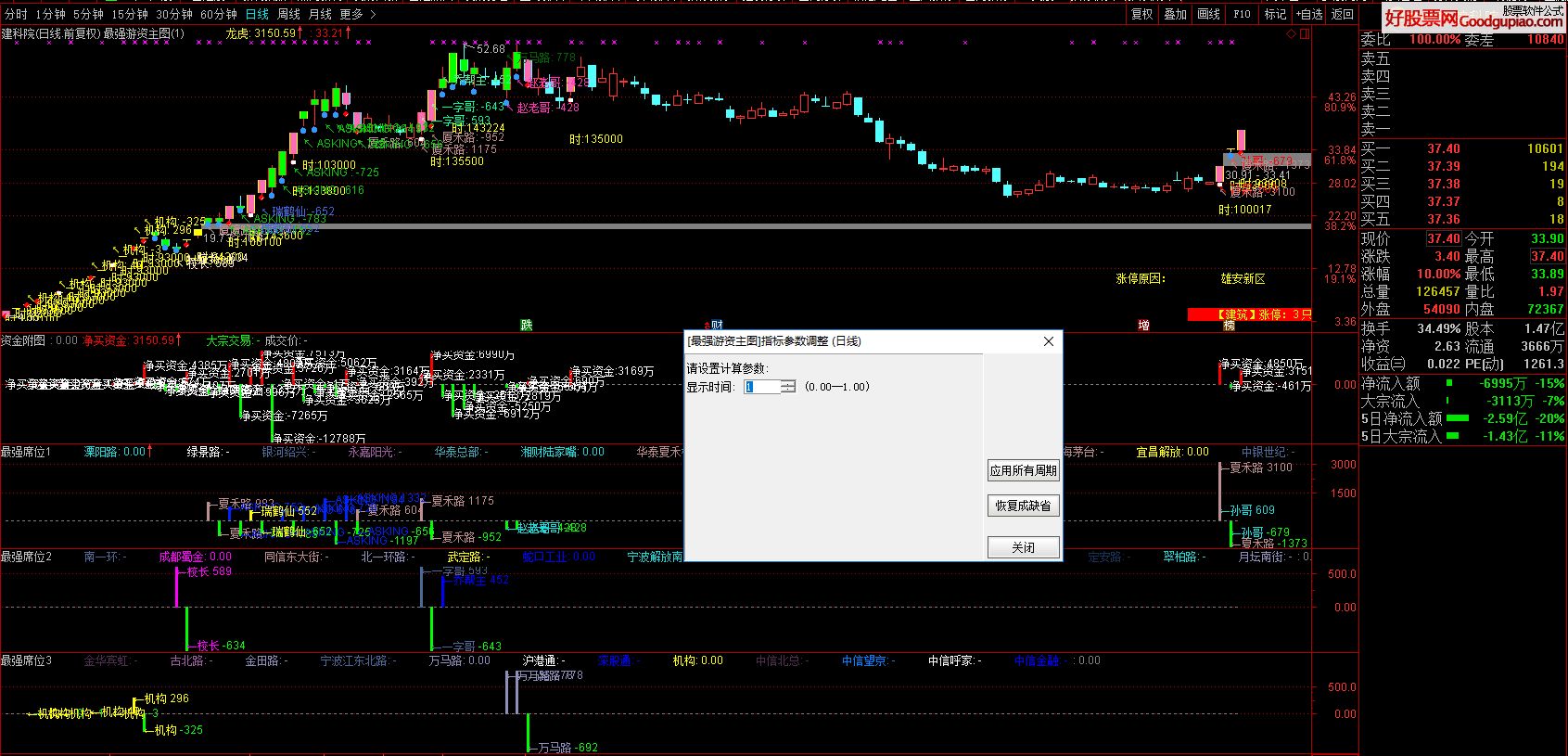Click the 中信望京 legend entry
1568x756 pixels.
pyautogui.click(x=867, y=660)
